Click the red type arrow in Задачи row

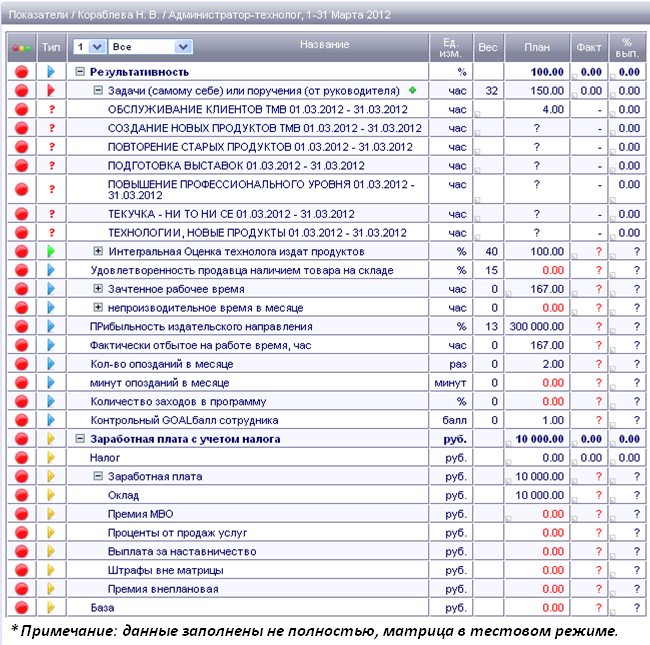(x=51, y=90)
